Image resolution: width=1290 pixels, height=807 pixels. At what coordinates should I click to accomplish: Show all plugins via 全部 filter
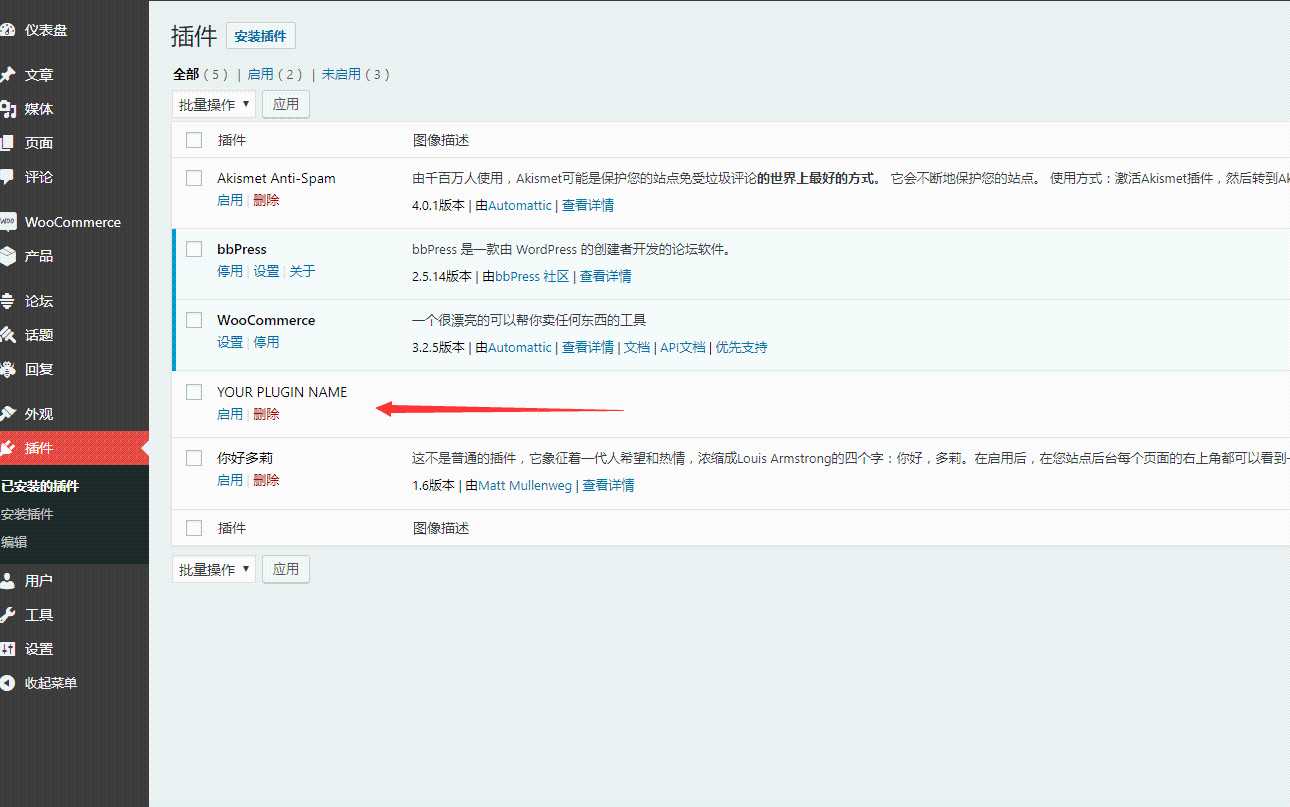click(x=186, y=74)
